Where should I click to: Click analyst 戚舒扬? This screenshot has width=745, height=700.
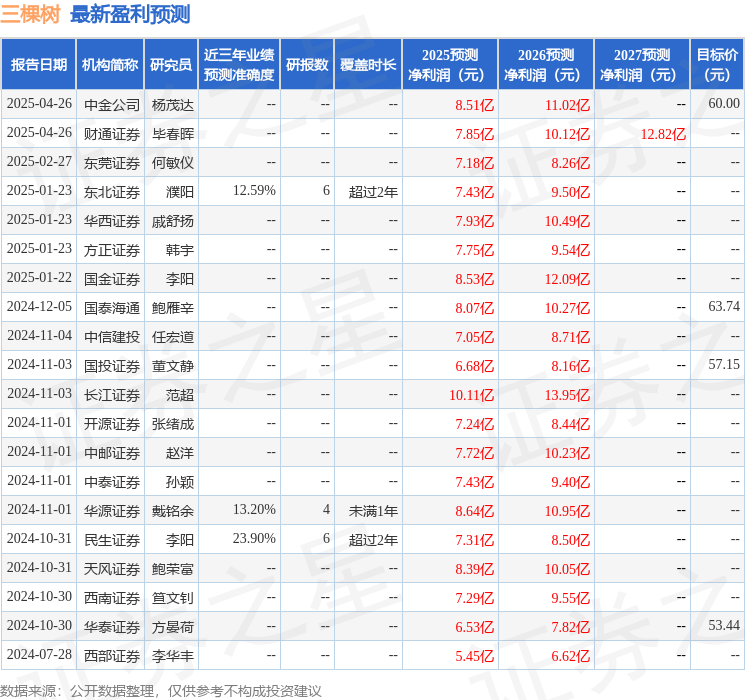coord(173,221)
